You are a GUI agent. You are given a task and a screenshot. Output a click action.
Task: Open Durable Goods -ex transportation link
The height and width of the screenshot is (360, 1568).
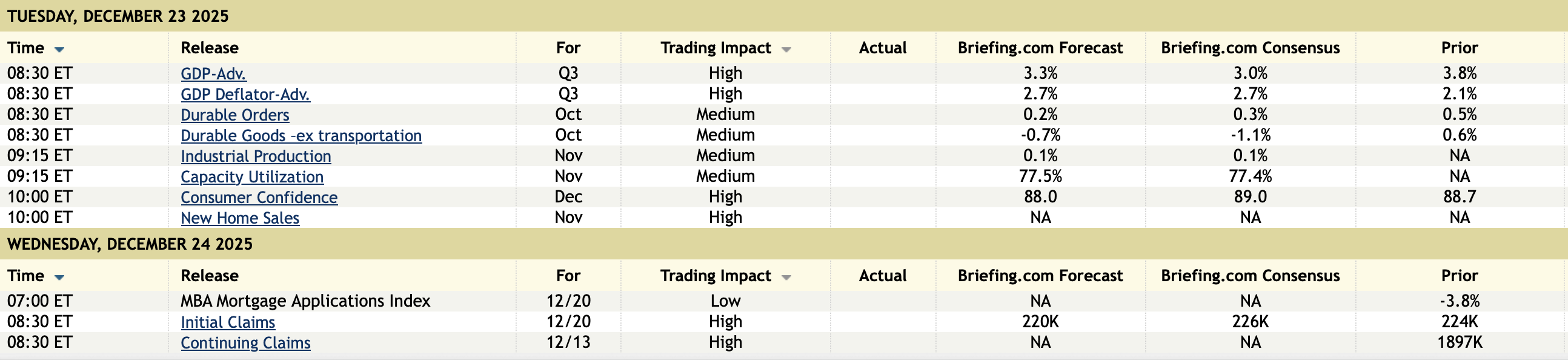click(x=301, y=136)
